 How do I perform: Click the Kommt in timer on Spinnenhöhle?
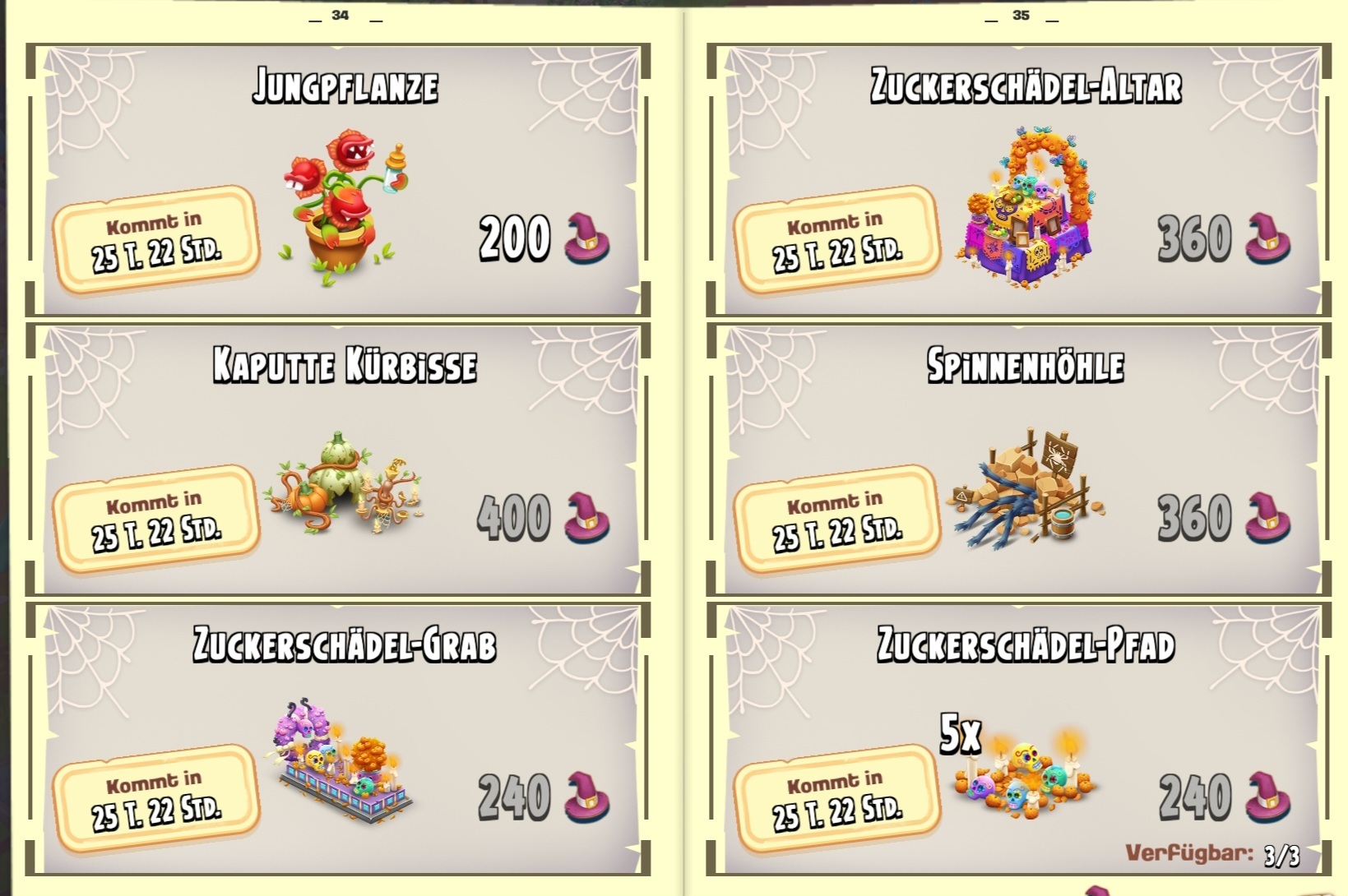pos(836,520)
